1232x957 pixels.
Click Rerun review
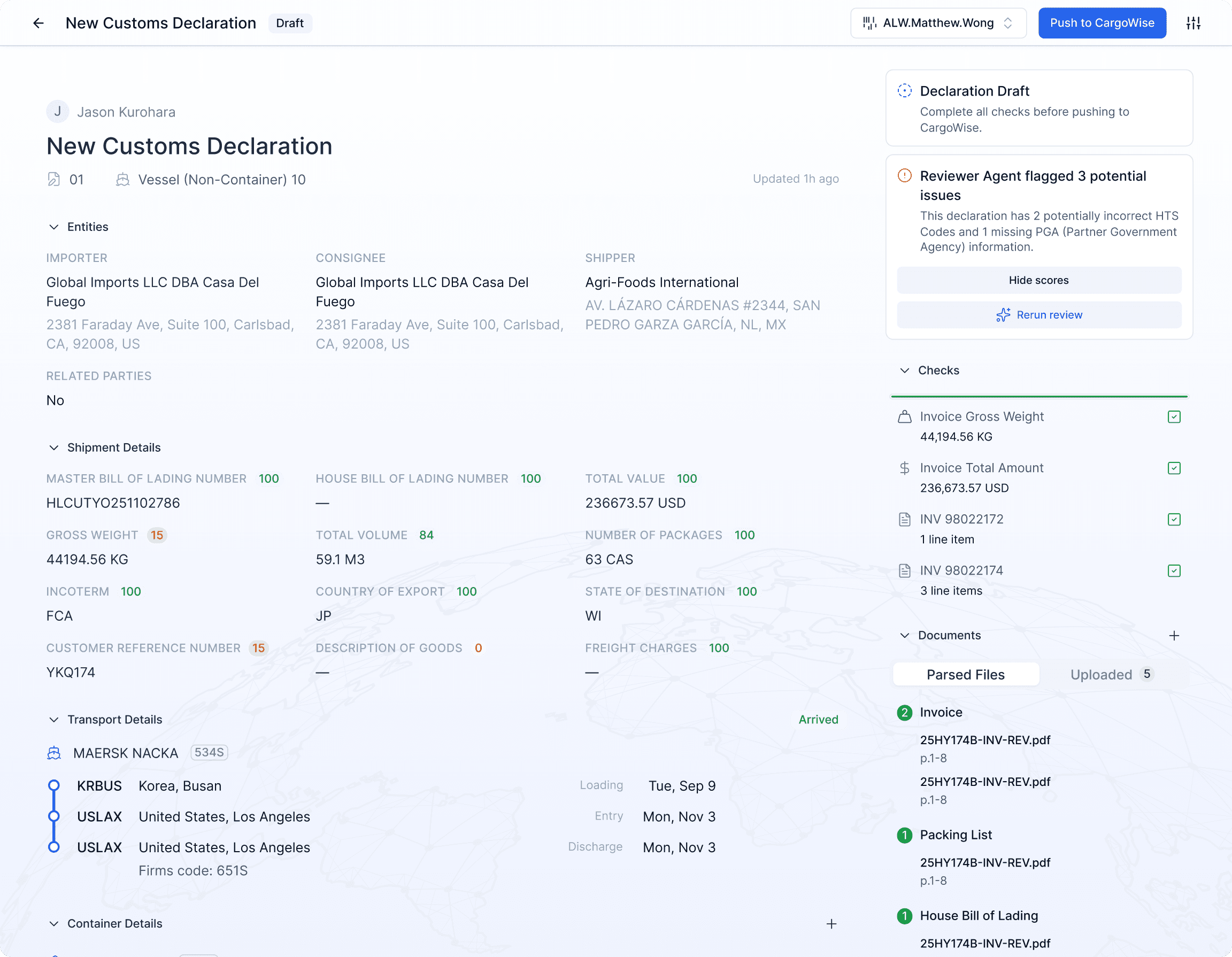(1038, 315)
